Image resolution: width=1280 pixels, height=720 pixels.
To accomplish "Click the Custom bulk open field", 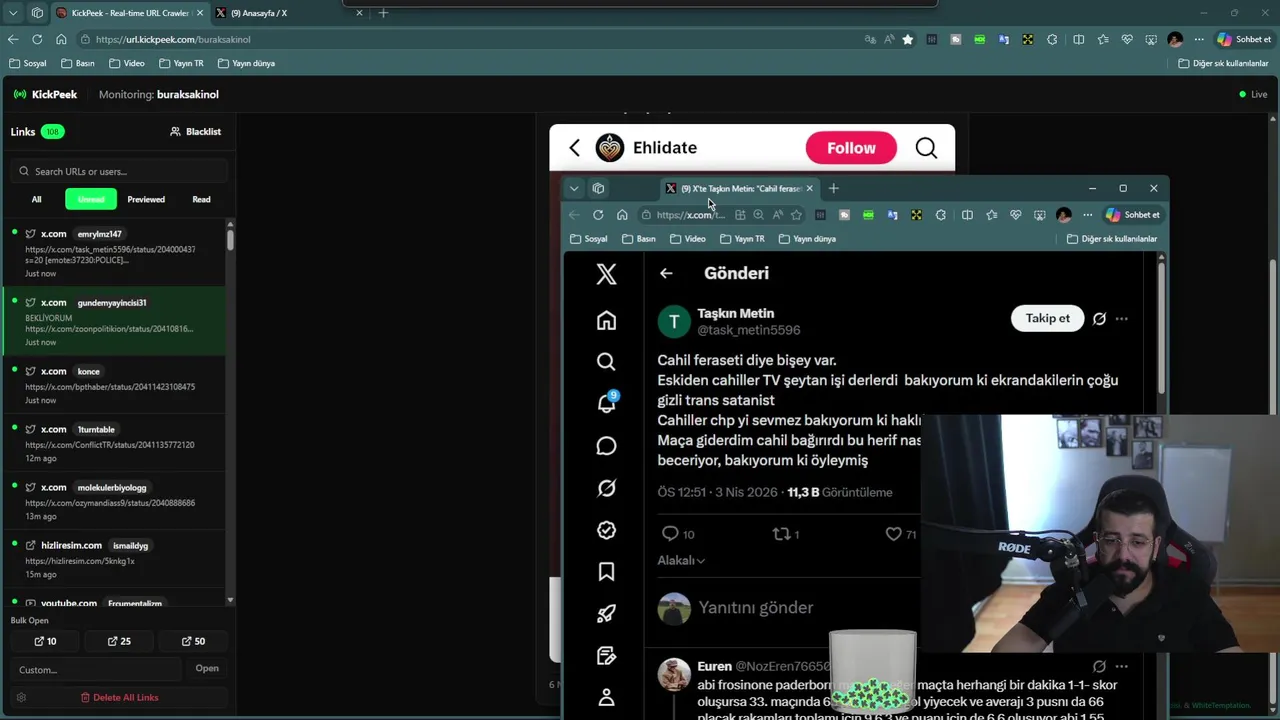I will click(96, 669).
